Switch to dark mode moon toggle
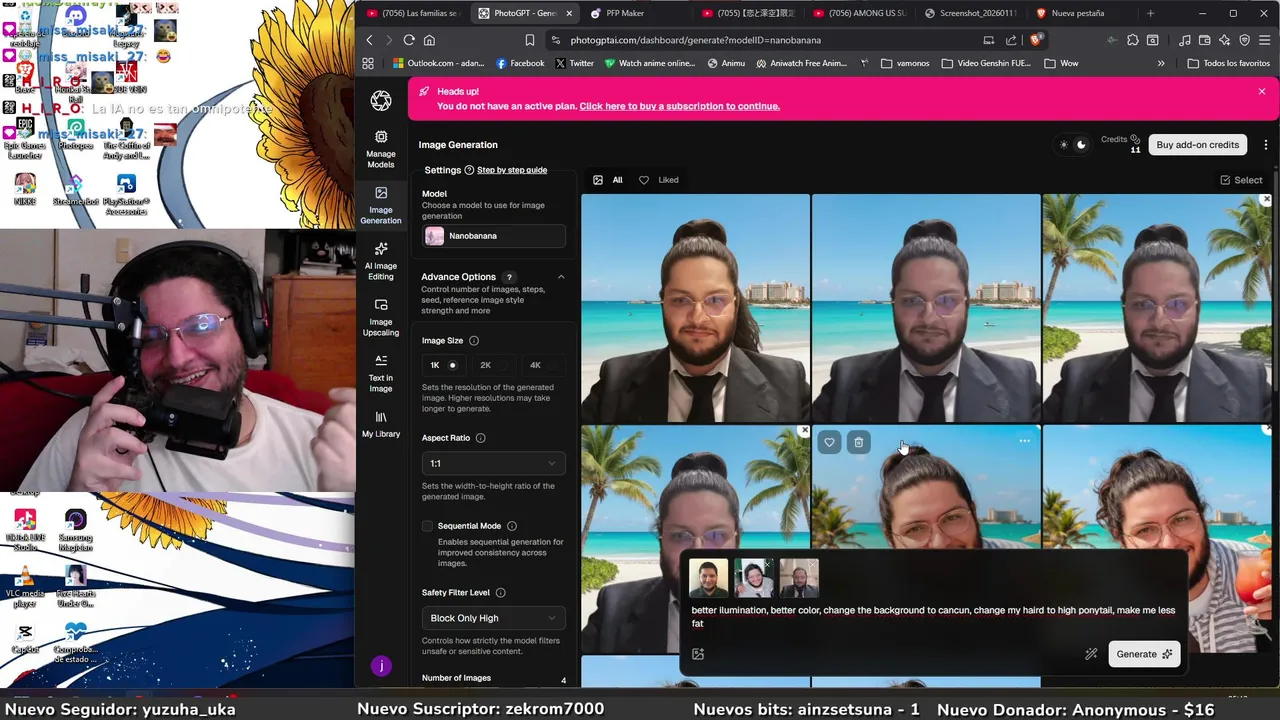1280x720 pixels. tap(1081, 145)
